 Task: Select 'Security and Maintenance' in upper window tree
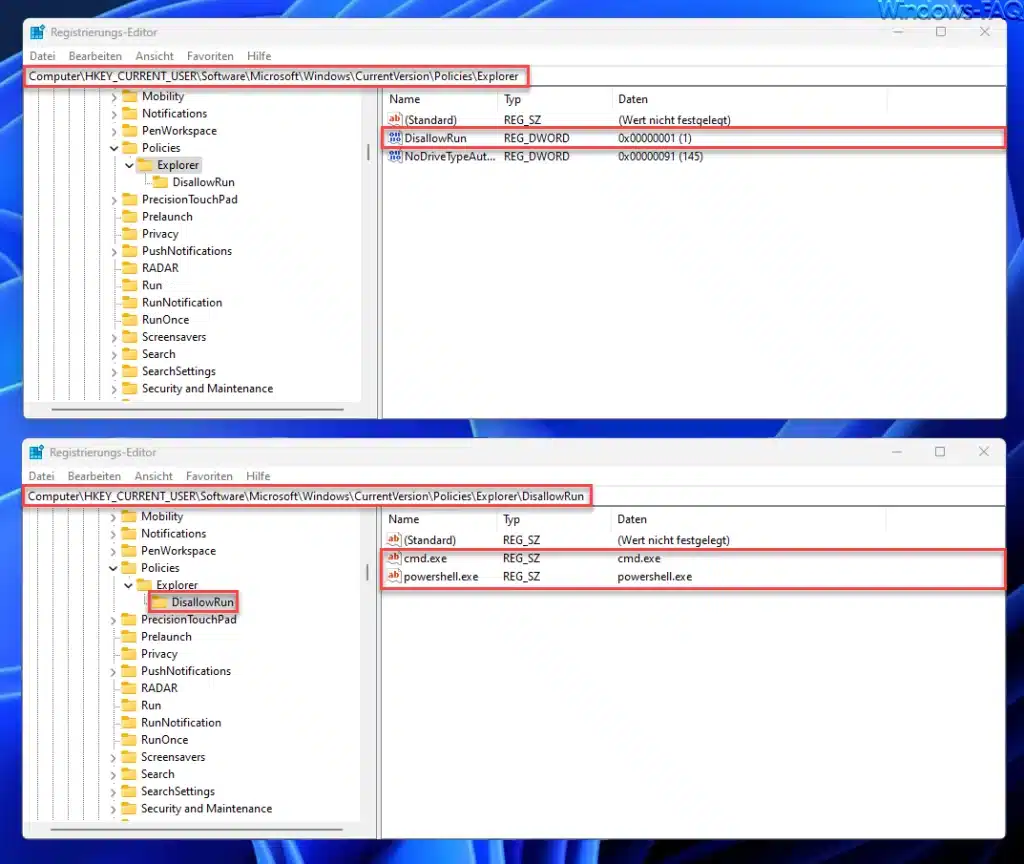coord(208,389)
